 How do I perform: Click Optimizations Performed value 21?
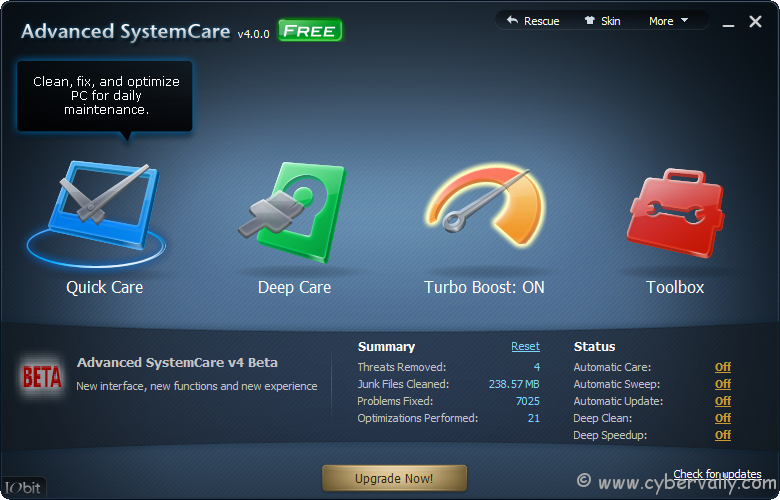point(534,418)
